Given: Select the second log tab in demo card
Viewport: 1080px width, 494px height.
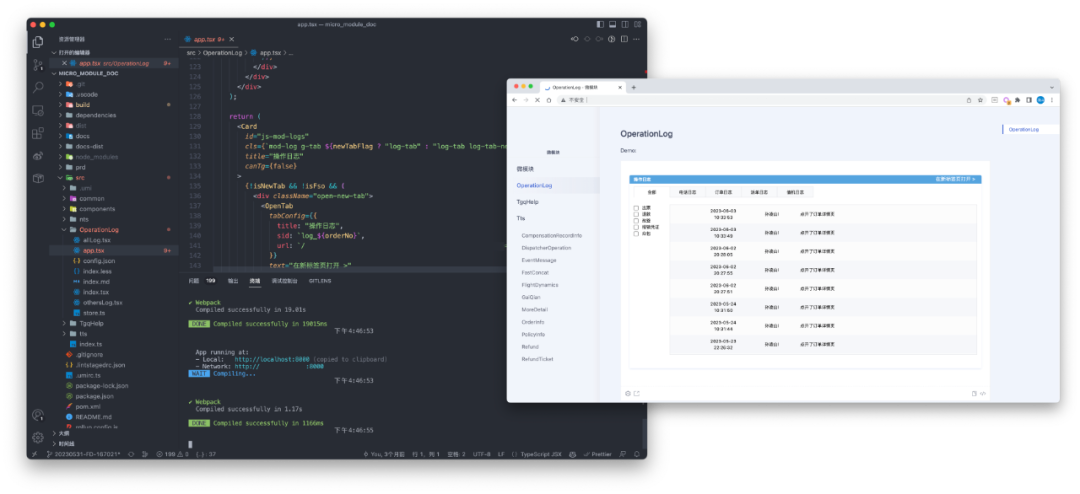Looking at the screenshot, I should pos(687,192).
